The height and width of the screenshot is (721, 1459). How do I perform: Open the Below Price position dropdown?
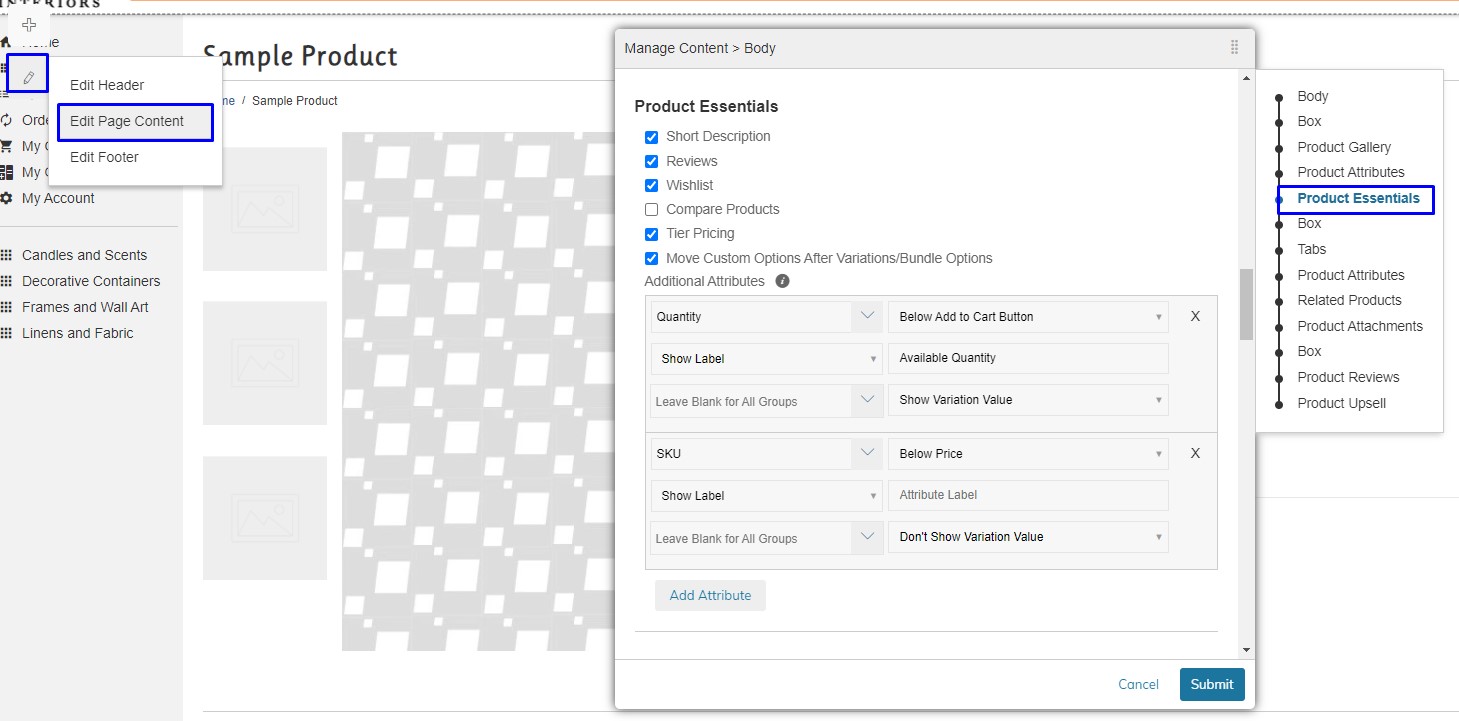1028,454
